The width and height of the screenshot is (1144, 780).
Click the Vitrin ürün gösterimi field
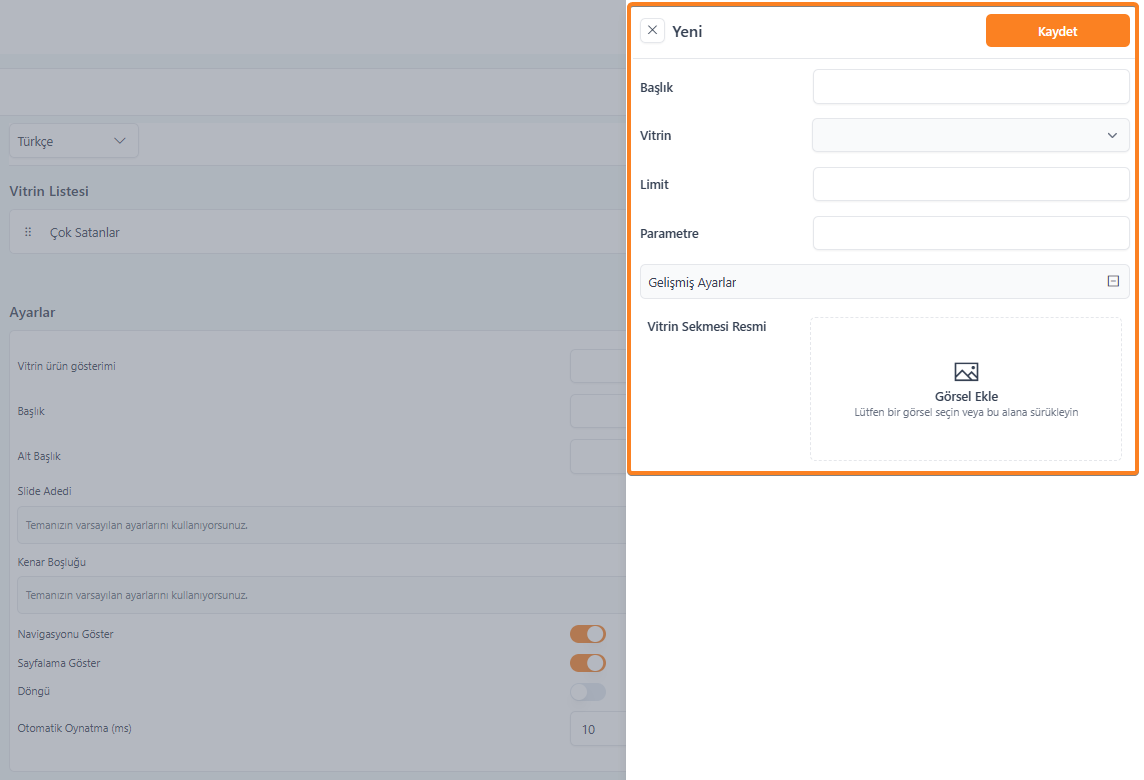598,366
